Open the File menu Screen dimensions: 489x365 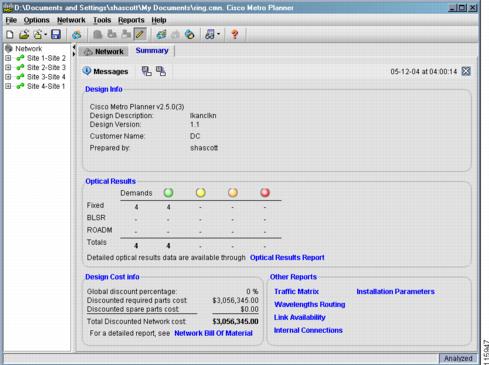click(x=11, y=20)
